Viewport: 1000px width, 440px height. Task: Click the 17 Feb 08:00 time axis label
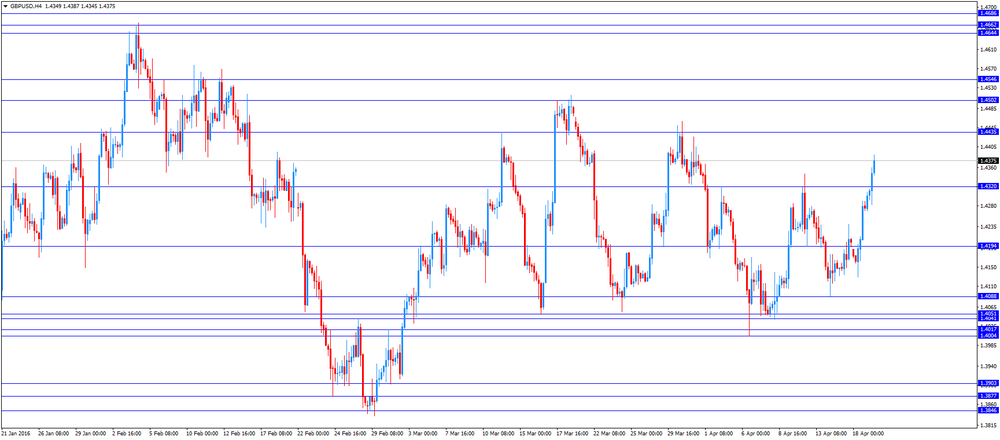[x=276, y=432]
